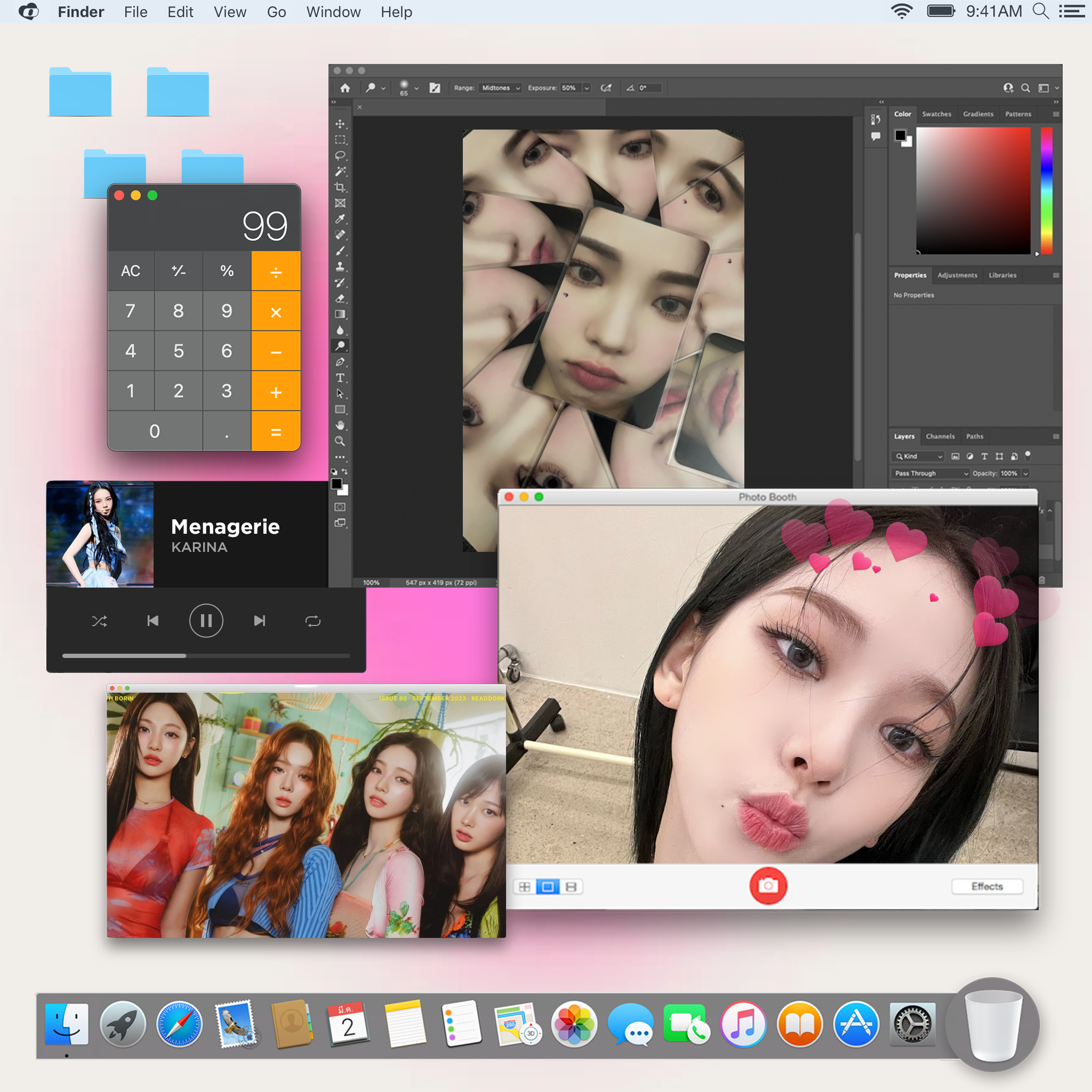The image size is (1092, 1092).
Task: Pick the Eyedropper tool
Action: coord(340,219)
